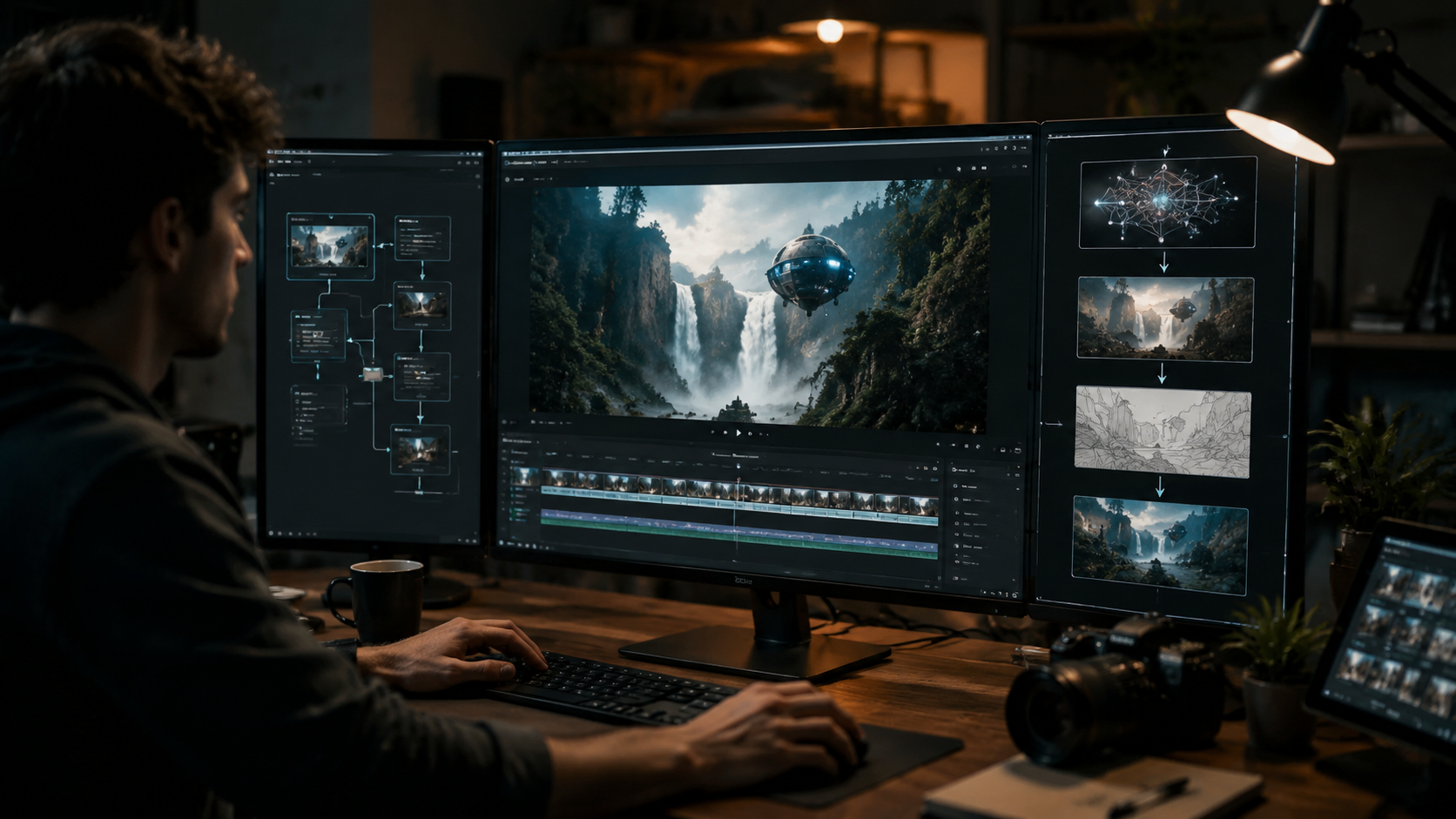Select the bottom canyon image node on the left monitor
The height and width of the screenshot is (819, 1456).
[421, 450]
